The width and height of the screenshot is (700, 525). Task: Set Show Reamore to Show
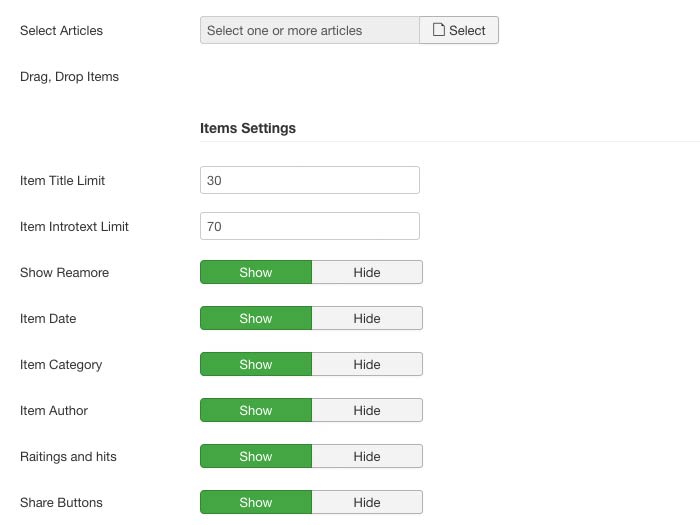coord(256,272)
